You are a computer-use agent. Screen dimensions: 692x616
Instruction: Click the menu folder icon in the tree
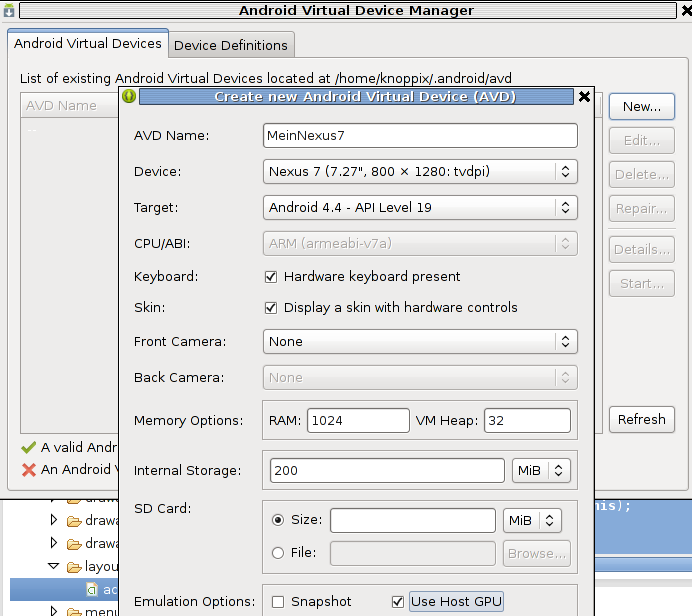pos(74,612)
